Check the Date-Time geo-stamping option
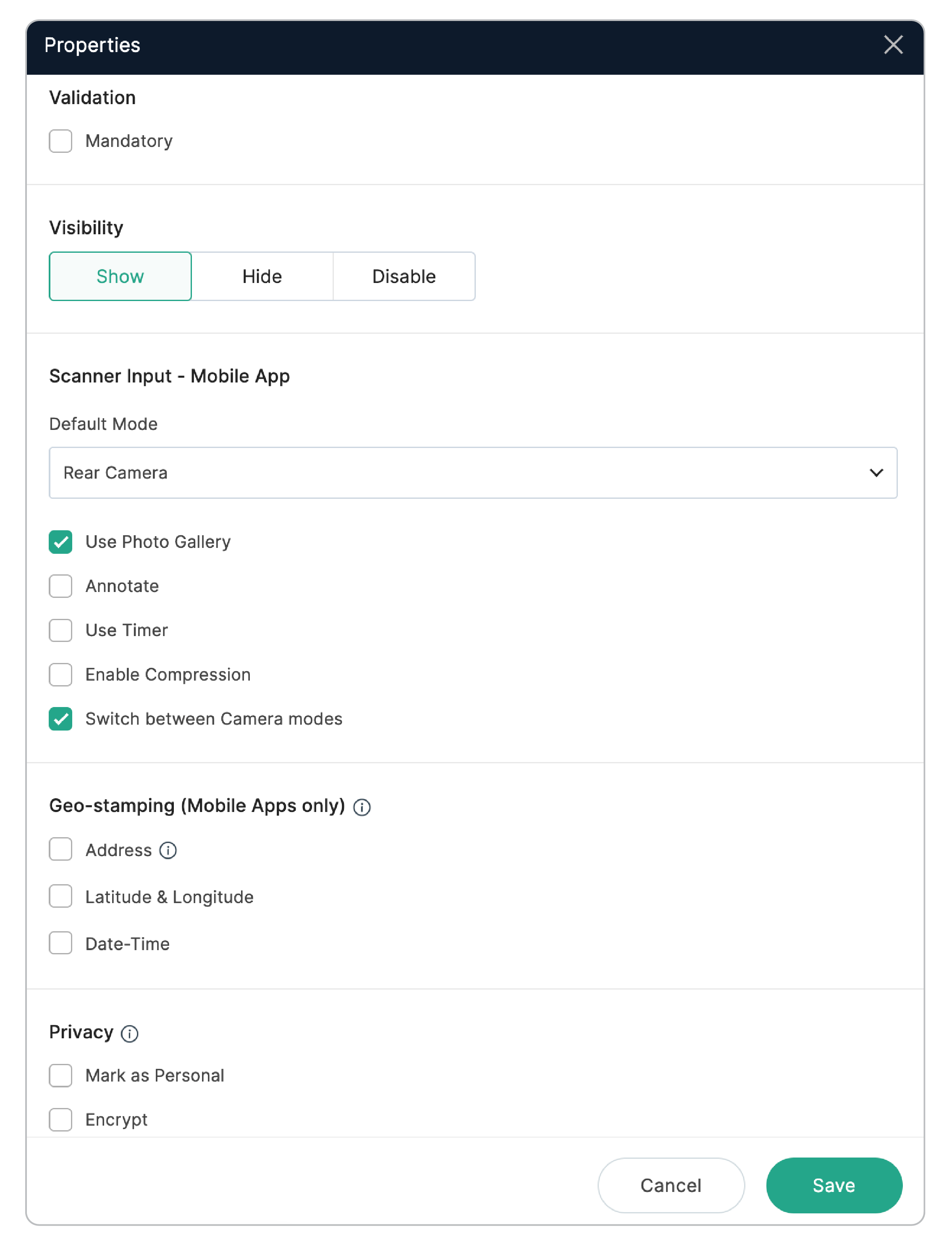This screenshot has width=952, height=1252. (x=60, y=943)
